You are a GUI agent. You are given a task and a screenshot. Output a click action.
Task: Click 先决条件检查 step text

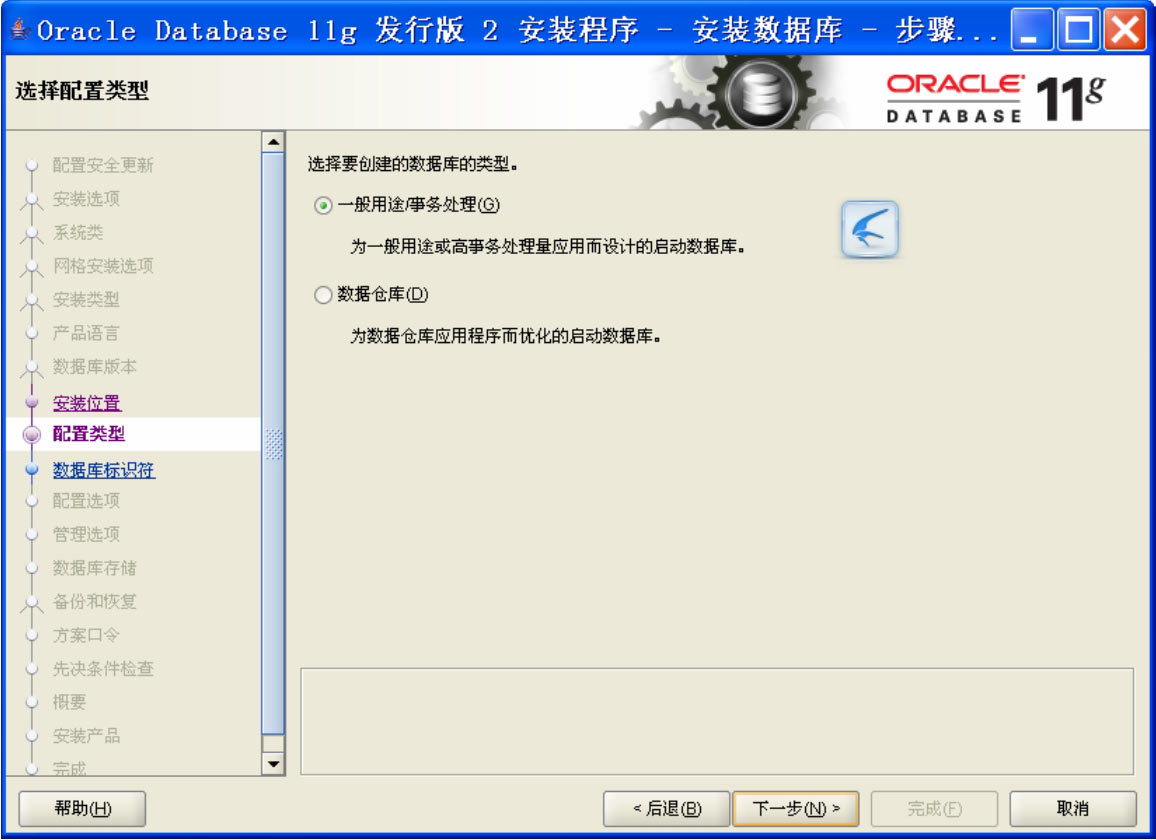103,668
